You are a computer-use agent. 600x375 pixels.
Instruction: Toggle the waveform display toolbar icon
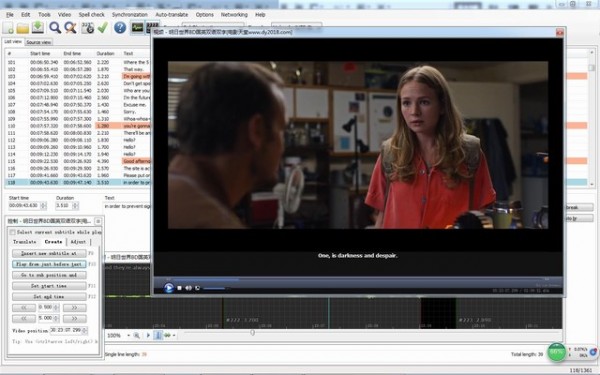pyautogui.click(x=137, y=28)
